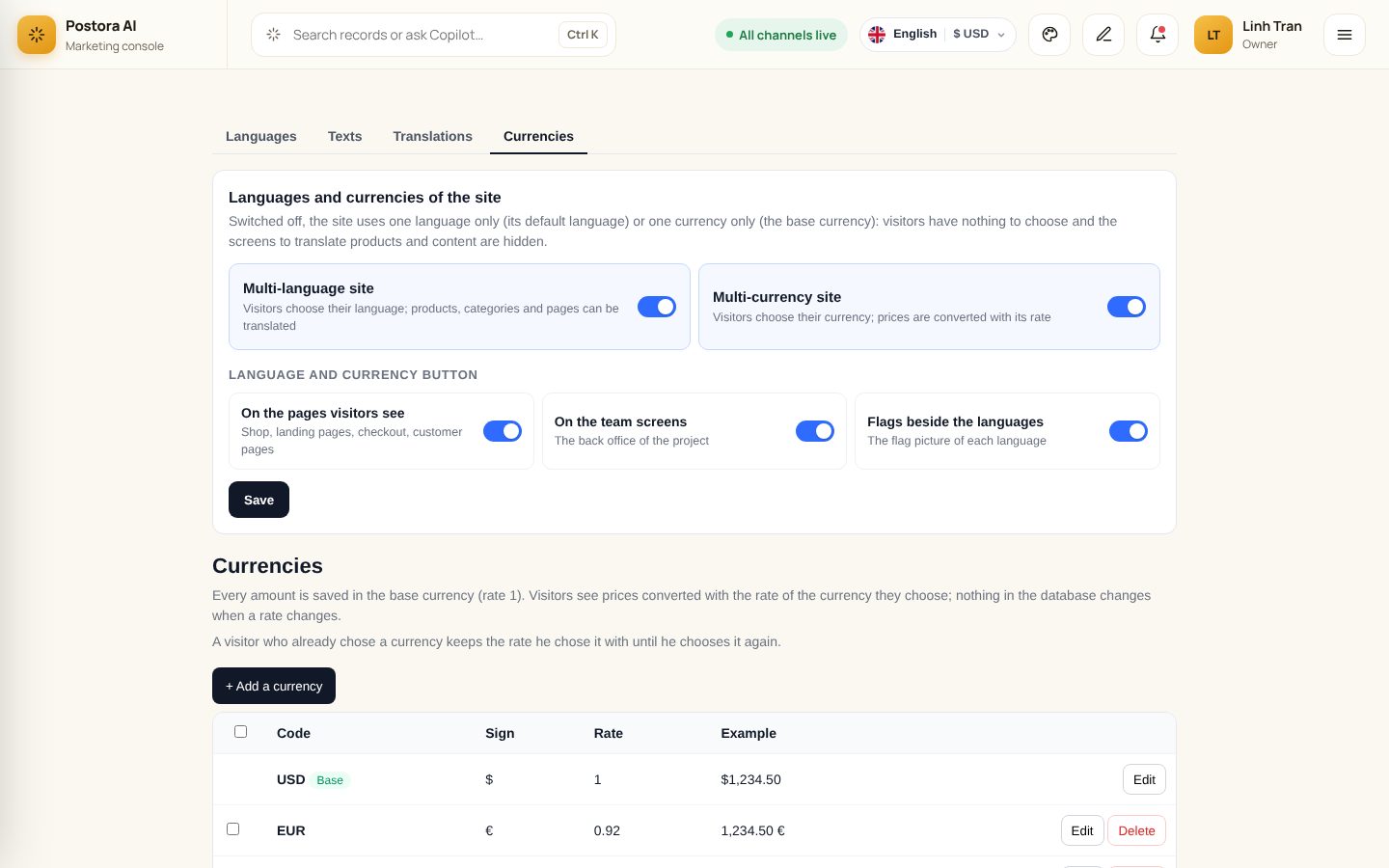
Task: Click the 'Rate' column header
Action: click(x=609, y=733)
